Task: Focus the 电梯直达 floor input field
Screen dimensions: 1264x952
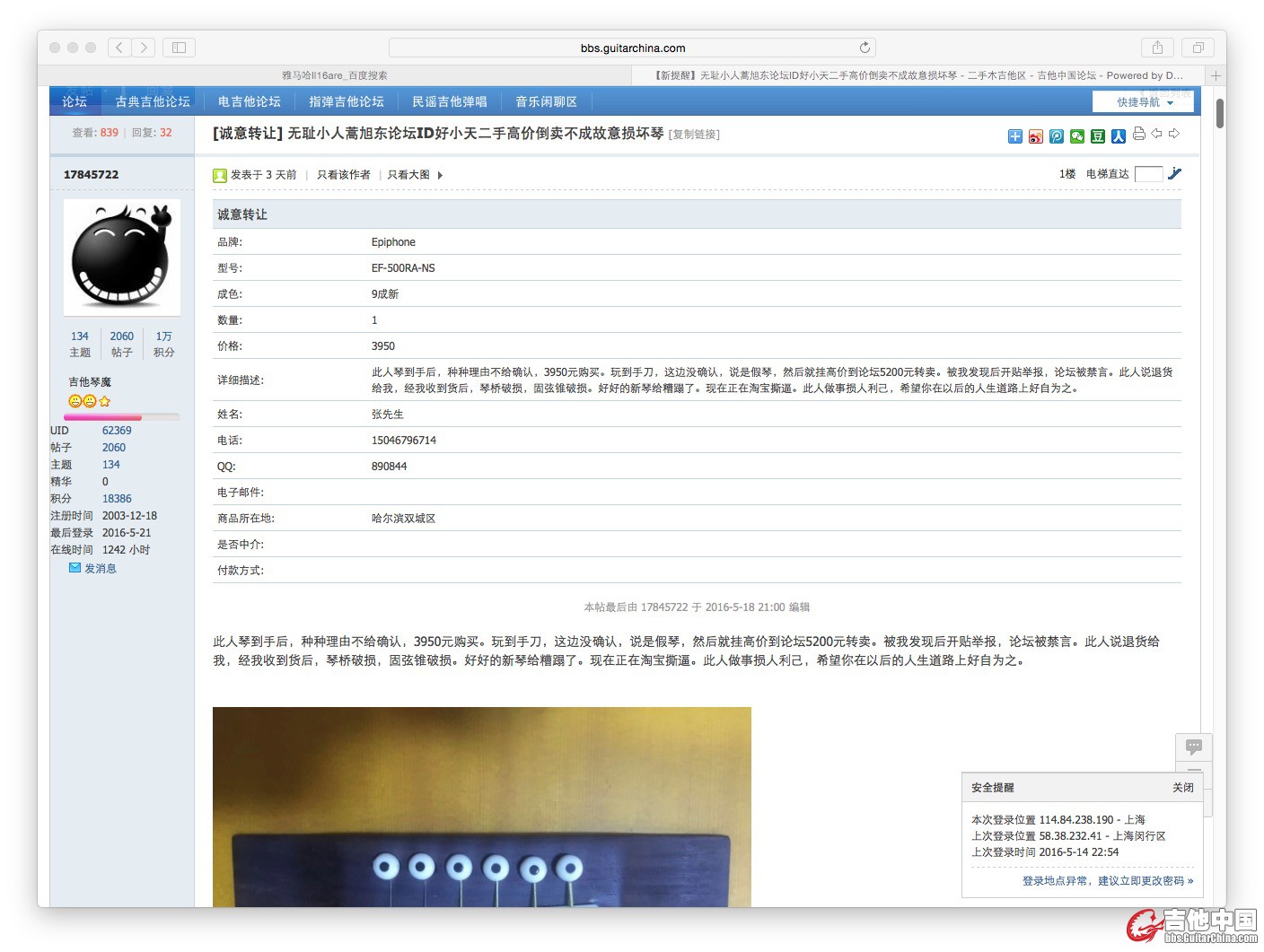Action: (1148, 174)
